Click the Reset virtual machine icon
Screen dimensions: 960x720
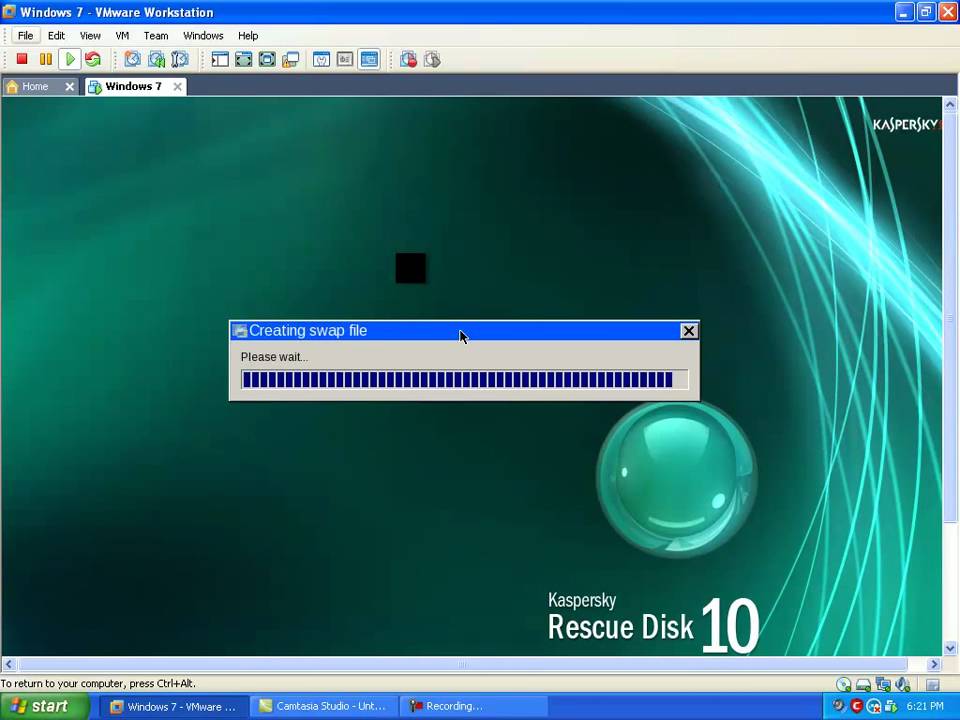tap(93, 59)
